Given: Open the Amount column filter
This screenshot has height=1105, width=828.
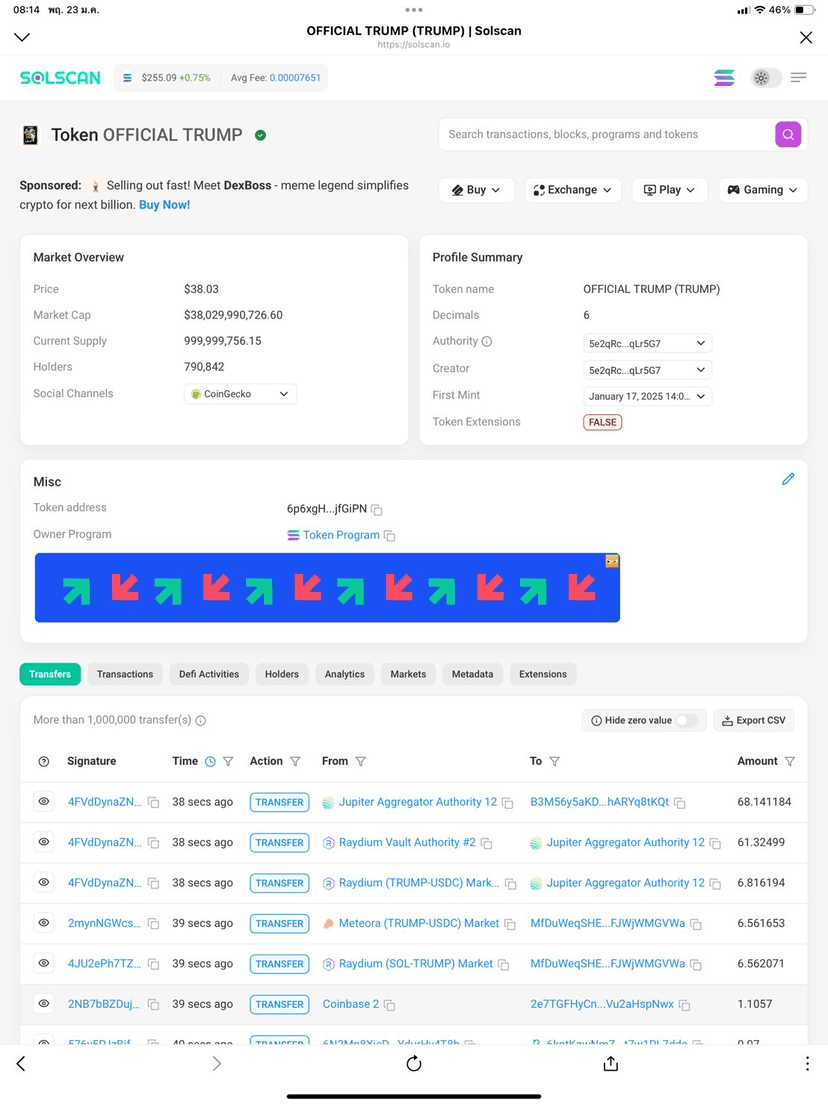Looking at the screenshot, I should pyautogui.click(x=790, y=762).
